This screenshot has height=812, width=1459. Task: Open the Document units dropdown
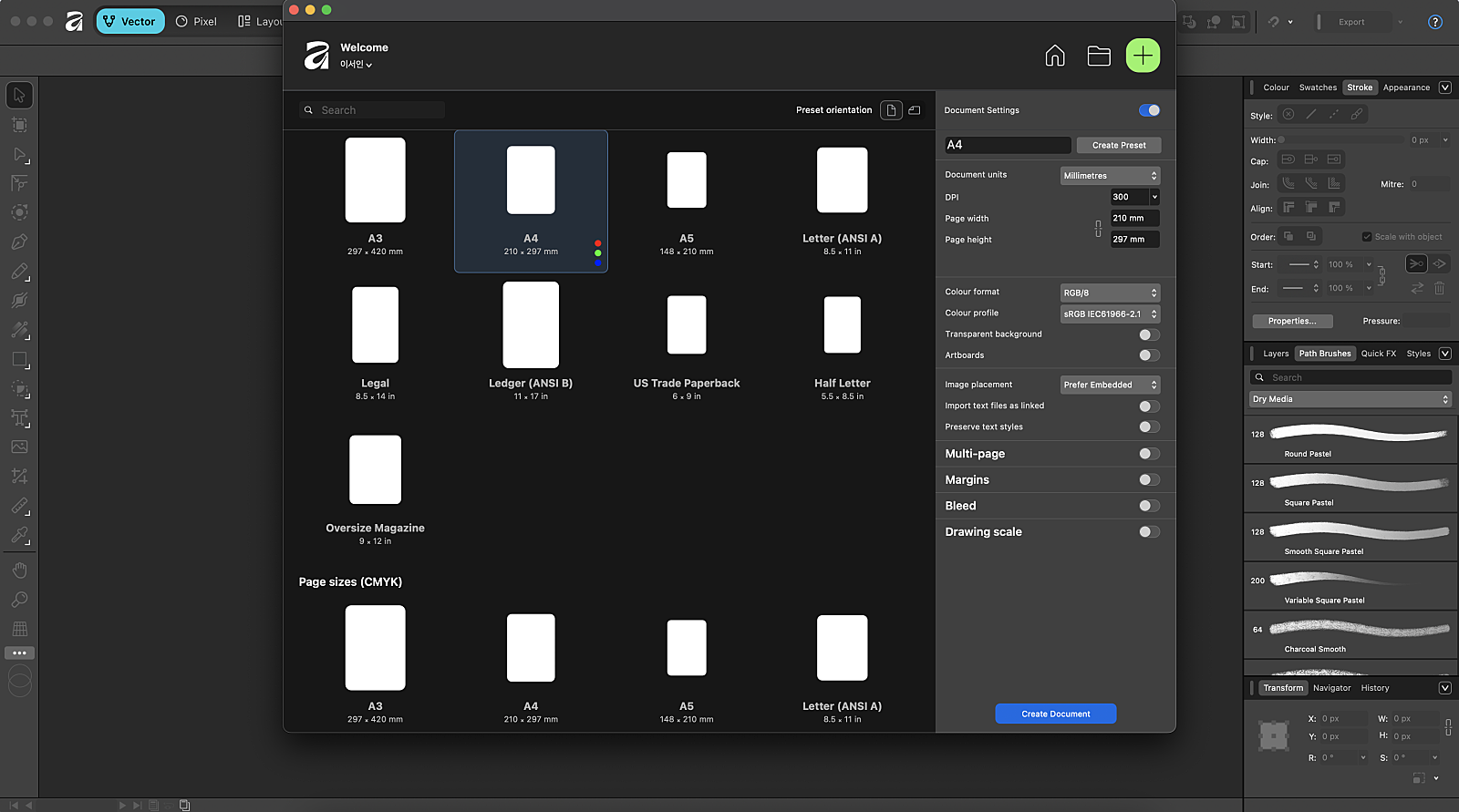click(1110, 176)
